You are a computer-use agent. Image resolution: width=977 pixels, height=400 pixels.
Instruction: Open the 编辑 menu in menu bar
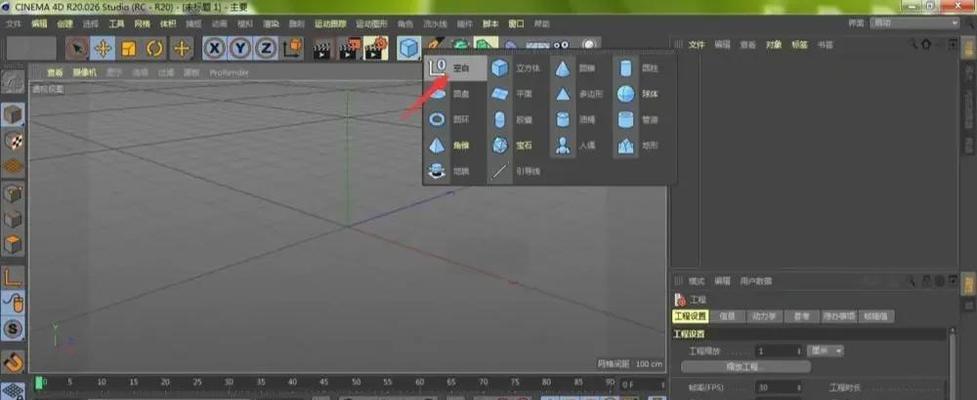[x=39, y=24]
